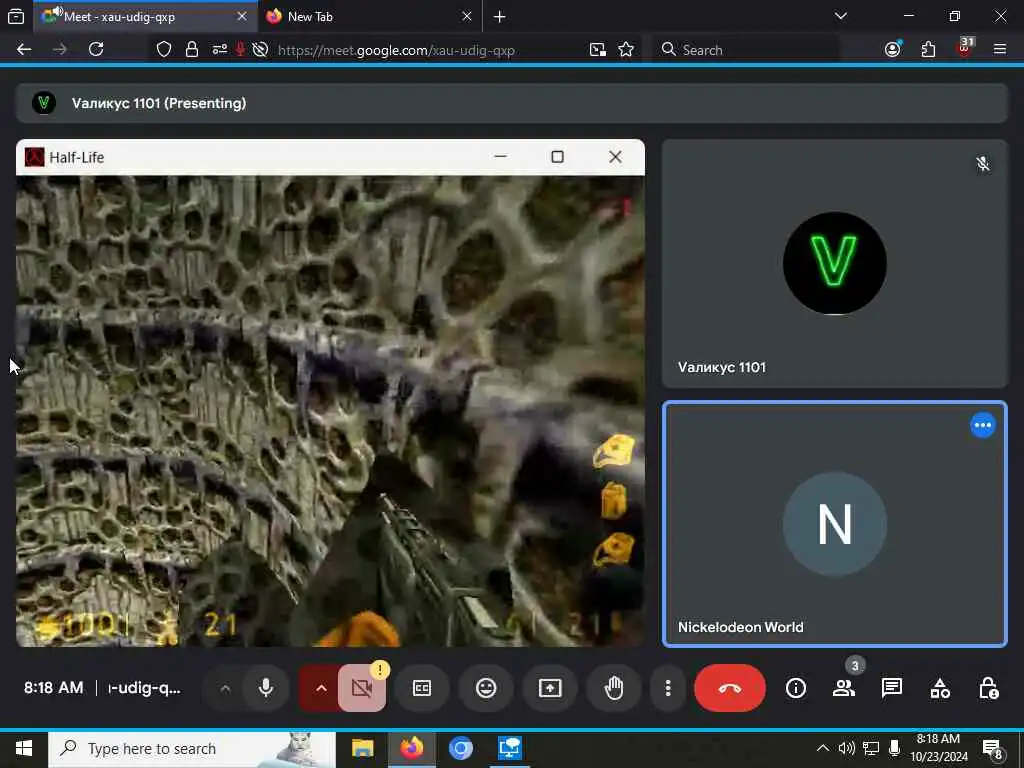Click the blocked autoplay icon in address bar

click(x=260, y=50)
